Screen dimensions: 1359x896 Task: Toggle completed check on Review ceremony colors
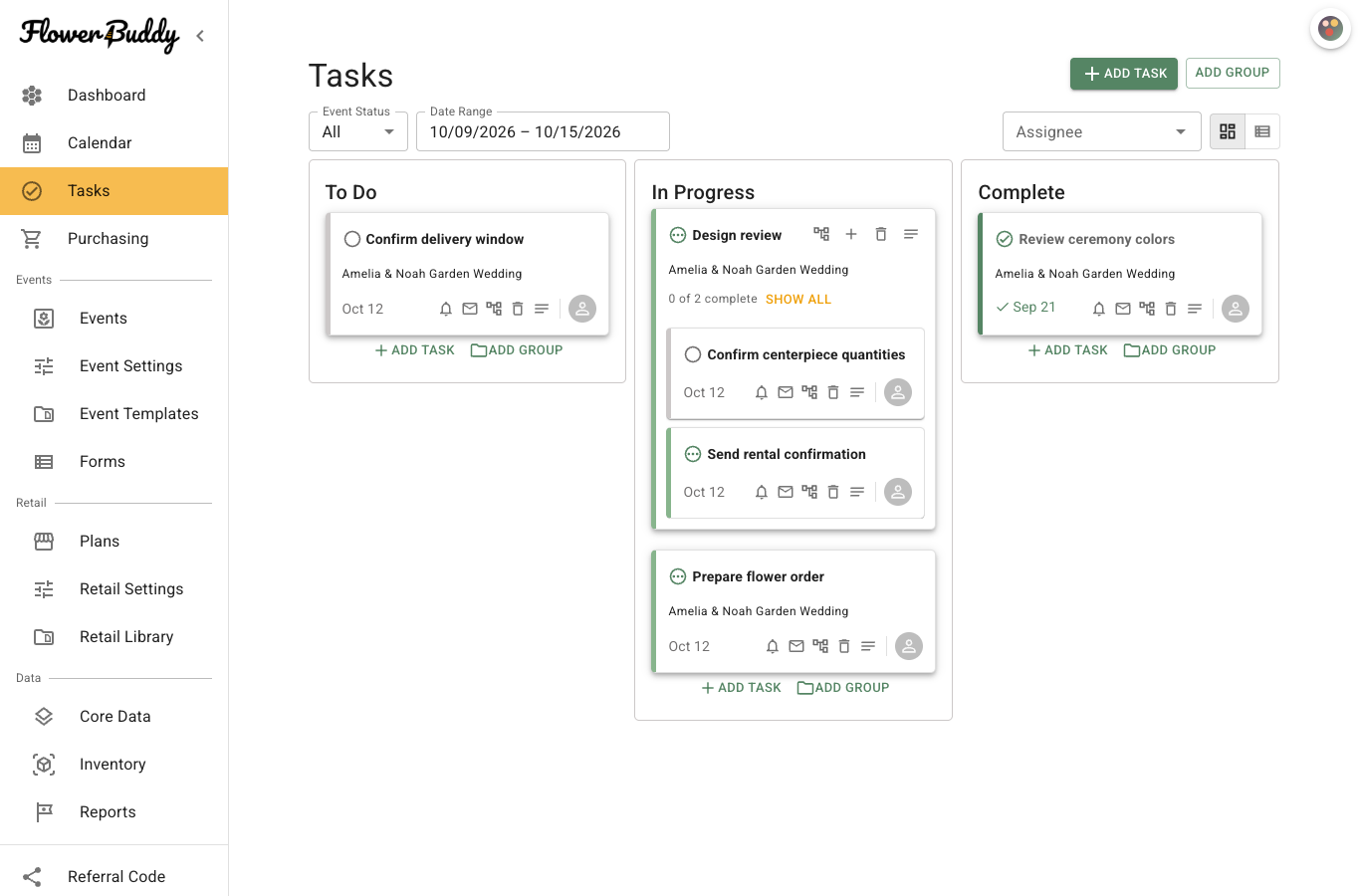pos(1005,239)
